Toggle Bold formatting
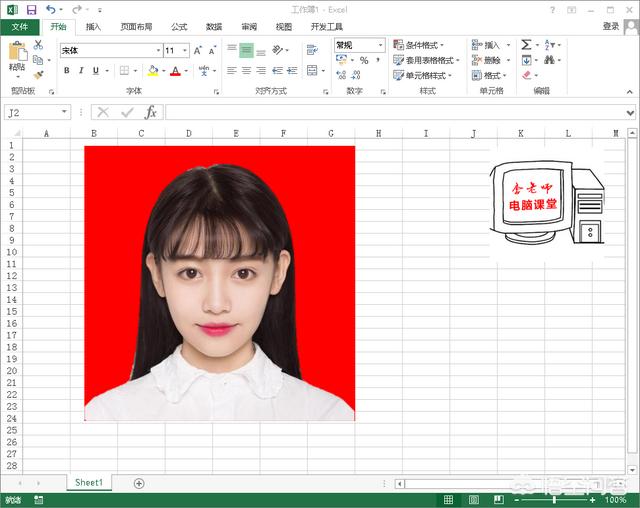This screenshot has width=640, height=508. [x=67, y=71]
